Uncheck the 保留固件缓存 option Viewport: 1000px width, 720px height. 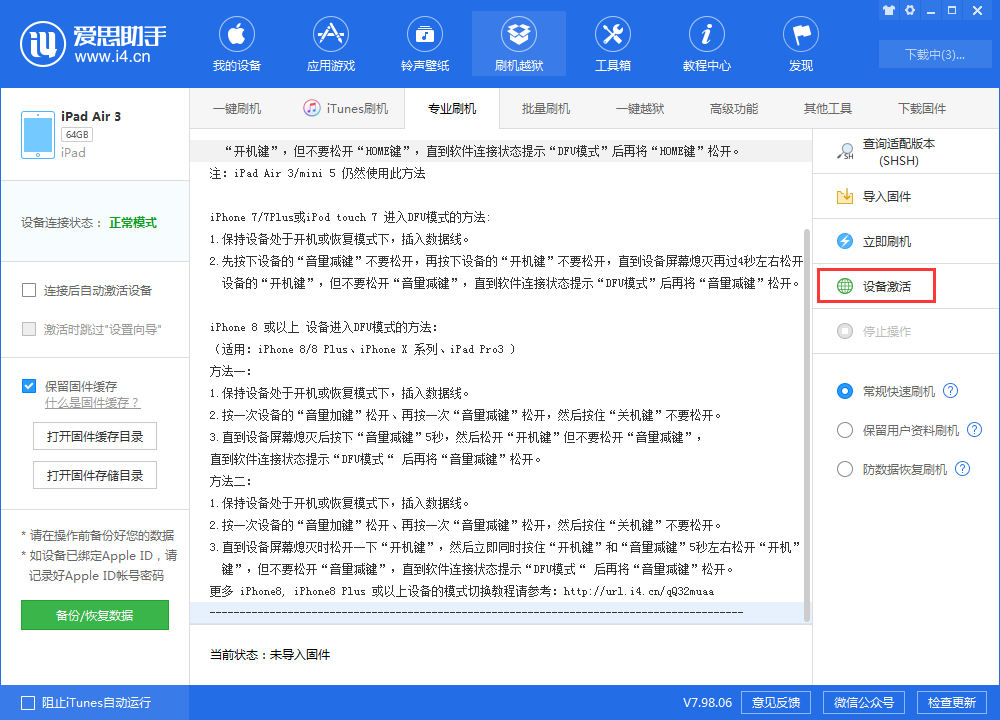coord(28,383)
